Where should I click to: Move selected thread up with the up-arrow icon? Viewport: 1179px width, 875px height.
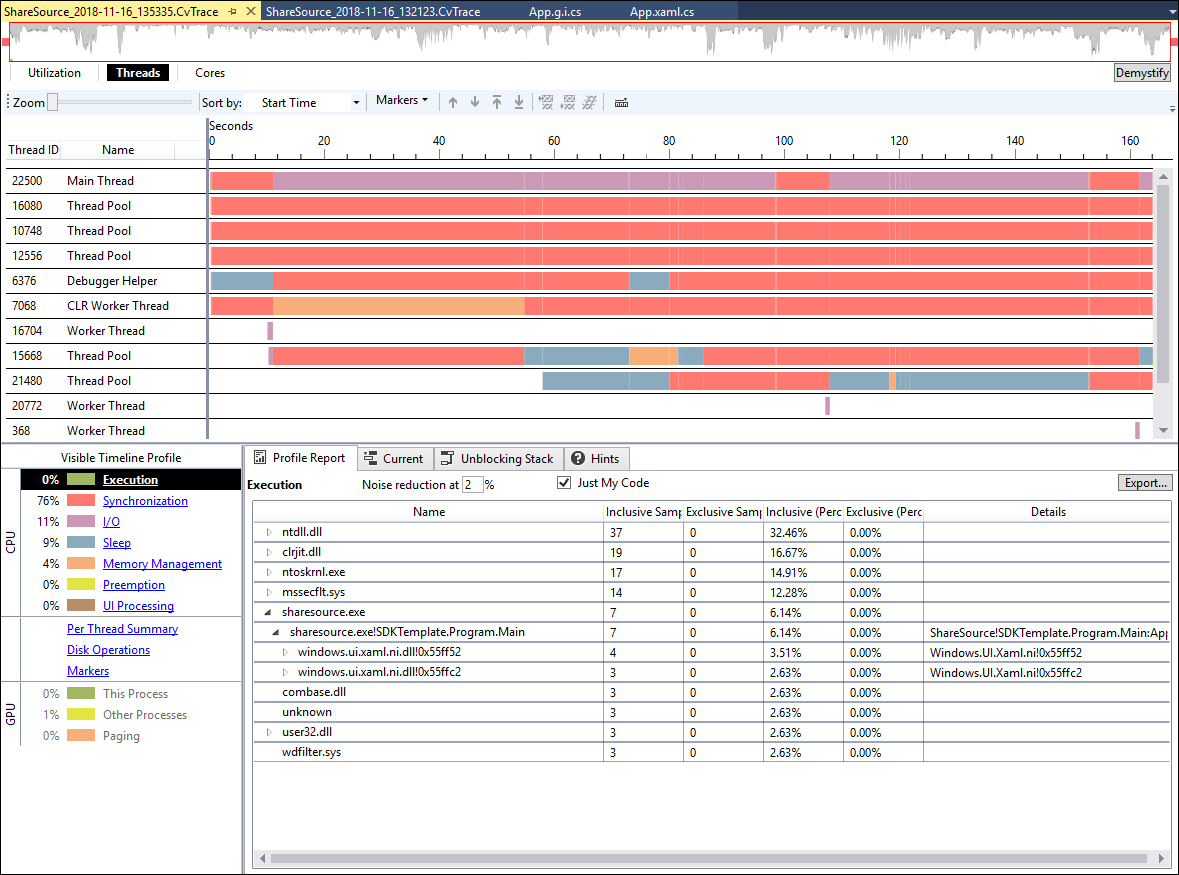(x=453, y=102)
